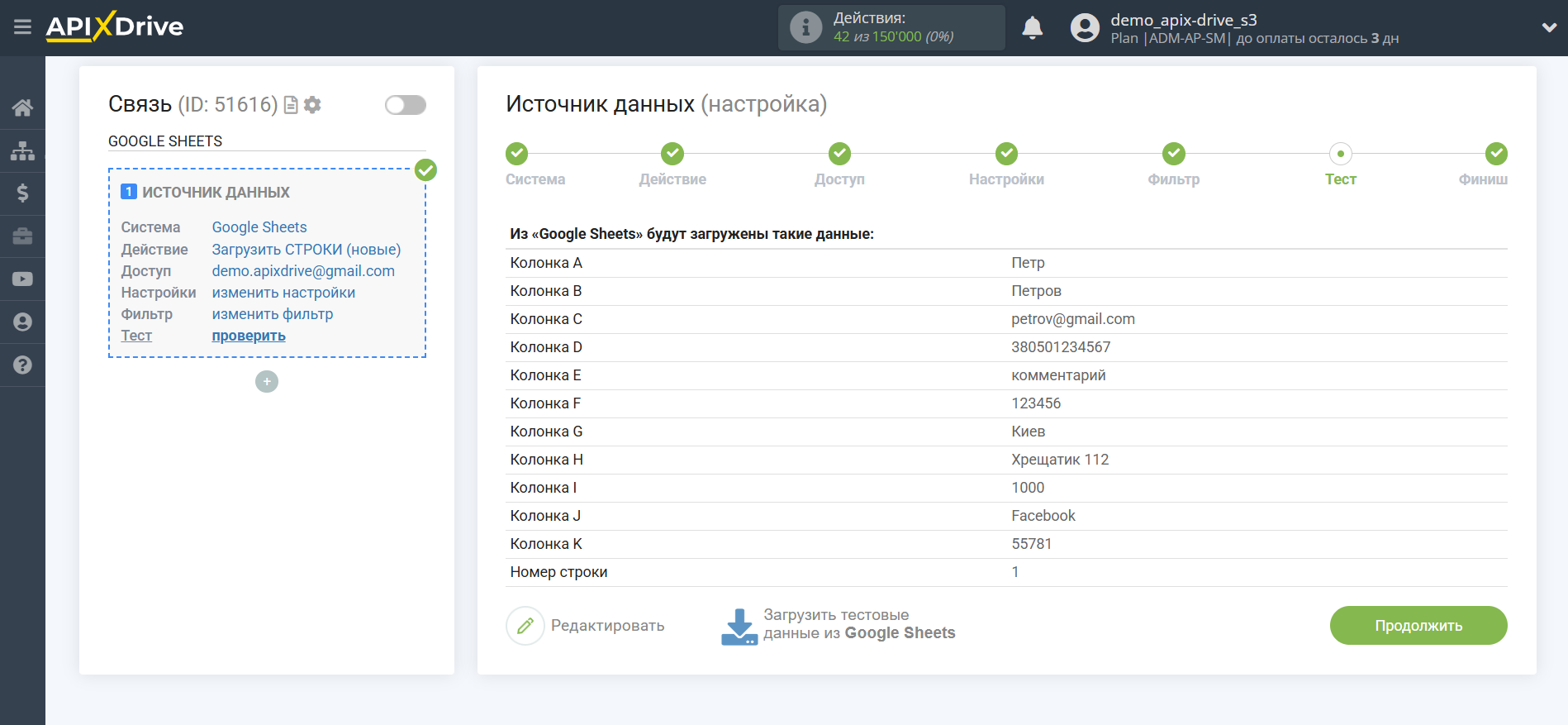Image resolution: width=1568 pixels, height=725 pixels.
Task: Click the 'Связь (ID: 51616)' heading
Action: pyautogui.click(x=193, y=104)
